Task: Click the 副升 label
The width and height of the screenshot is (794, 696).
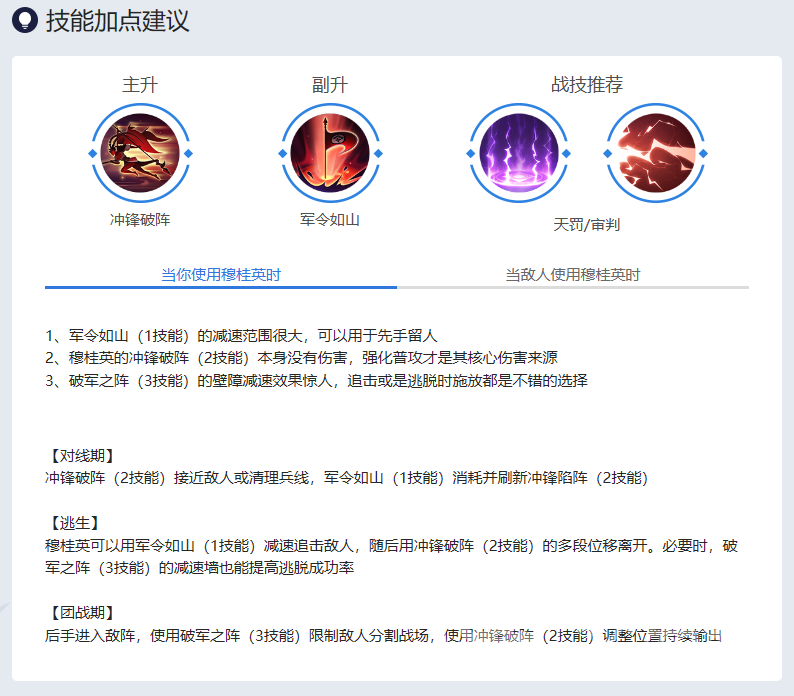Action: (x=330, y=85)
